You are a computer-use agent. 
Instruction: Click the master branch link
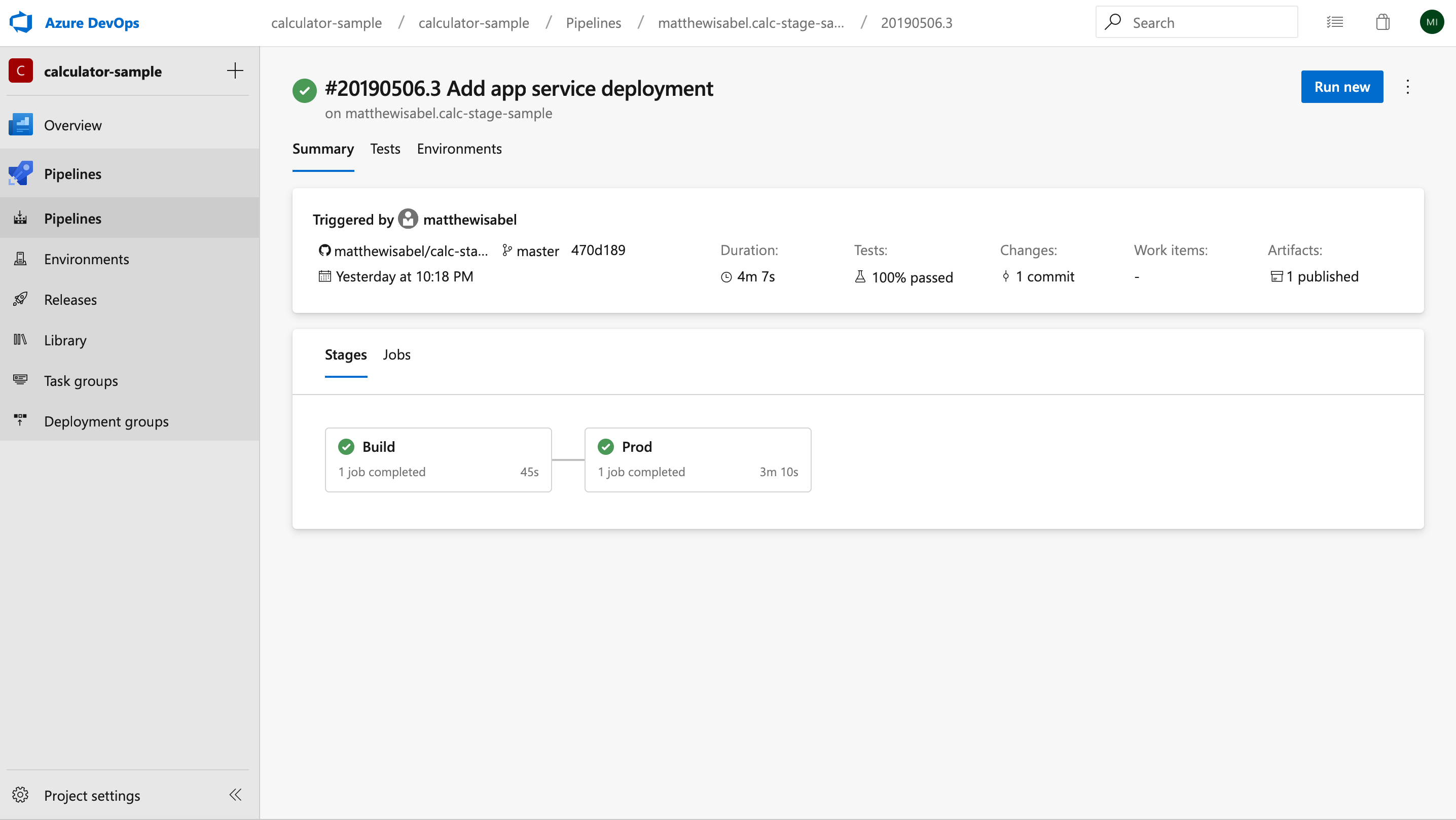click(x=537, y=251)
